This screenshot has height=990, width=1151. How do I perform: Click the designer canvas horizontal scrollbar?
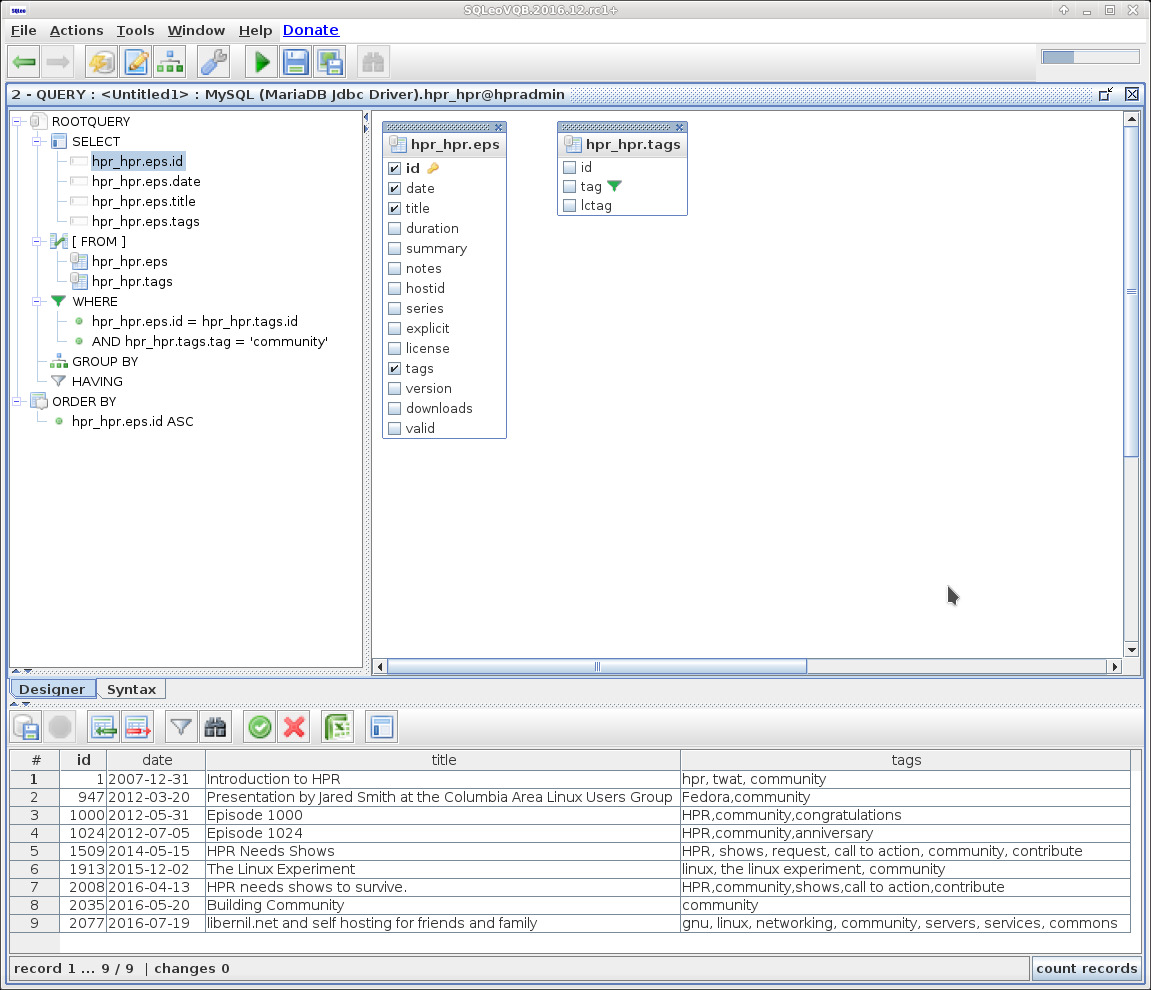596,666
